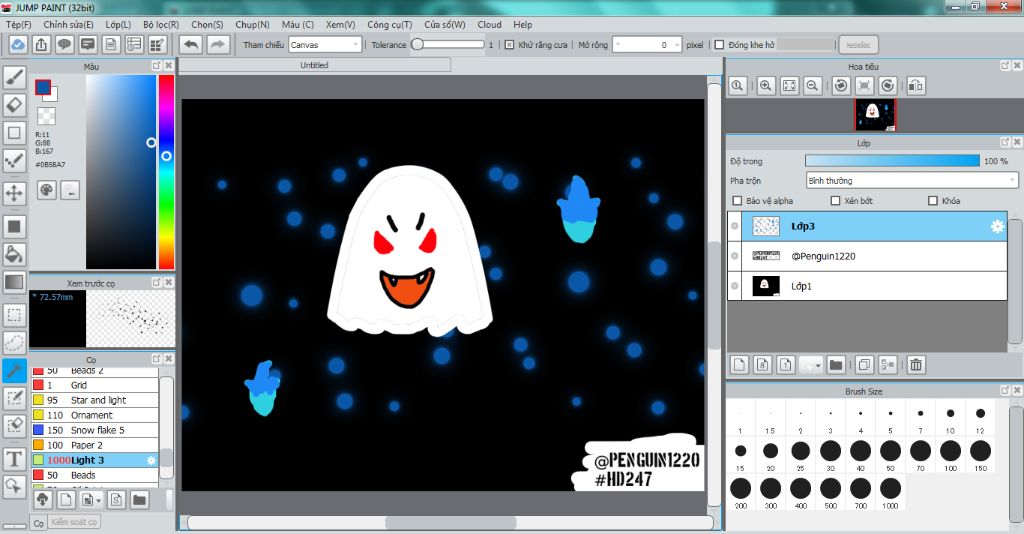Open settings gear for Lớp3 layer
This screenshot has width=1024, height=534.
[x=997, y=227]
